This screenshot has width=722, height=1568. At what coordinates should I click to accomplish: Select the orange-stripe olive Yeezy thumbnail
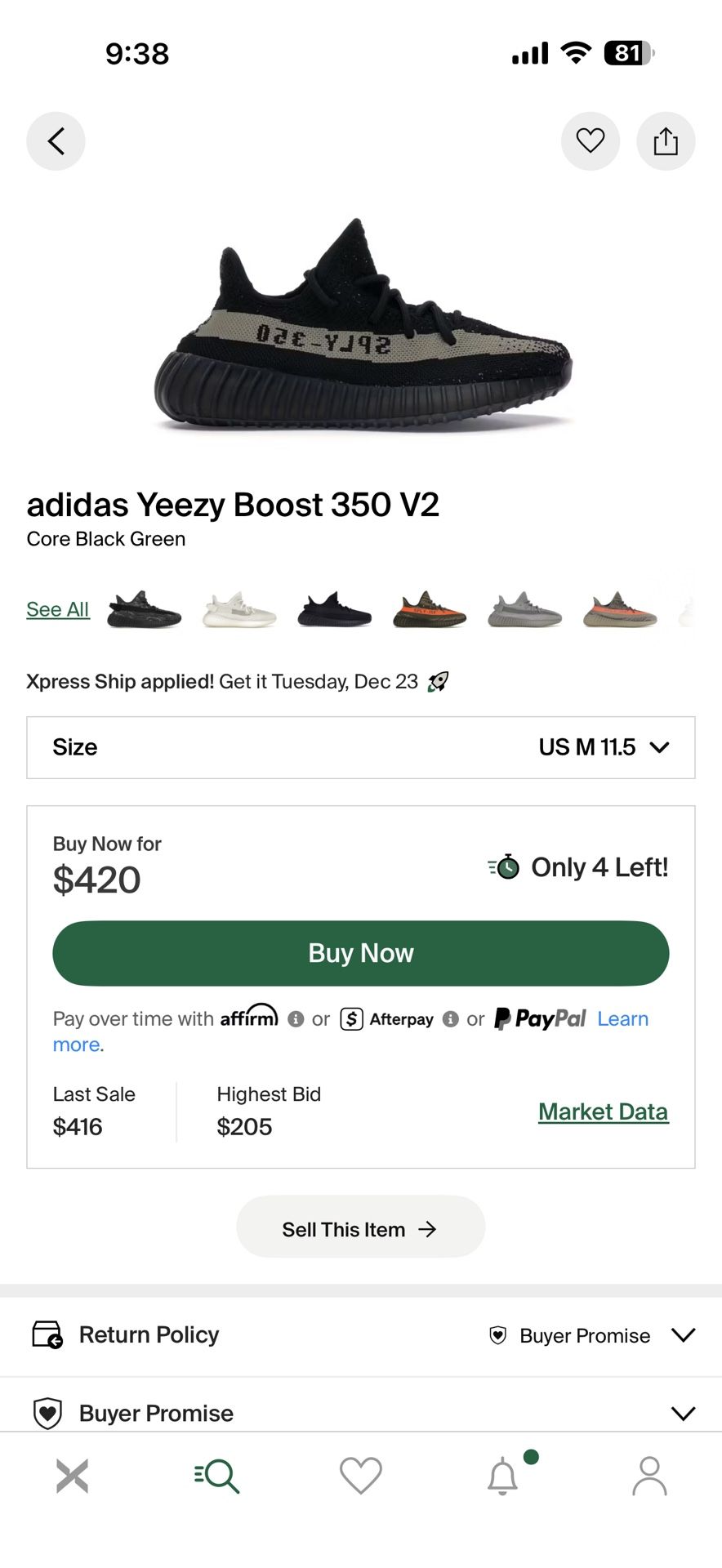[x=430, y=610]
